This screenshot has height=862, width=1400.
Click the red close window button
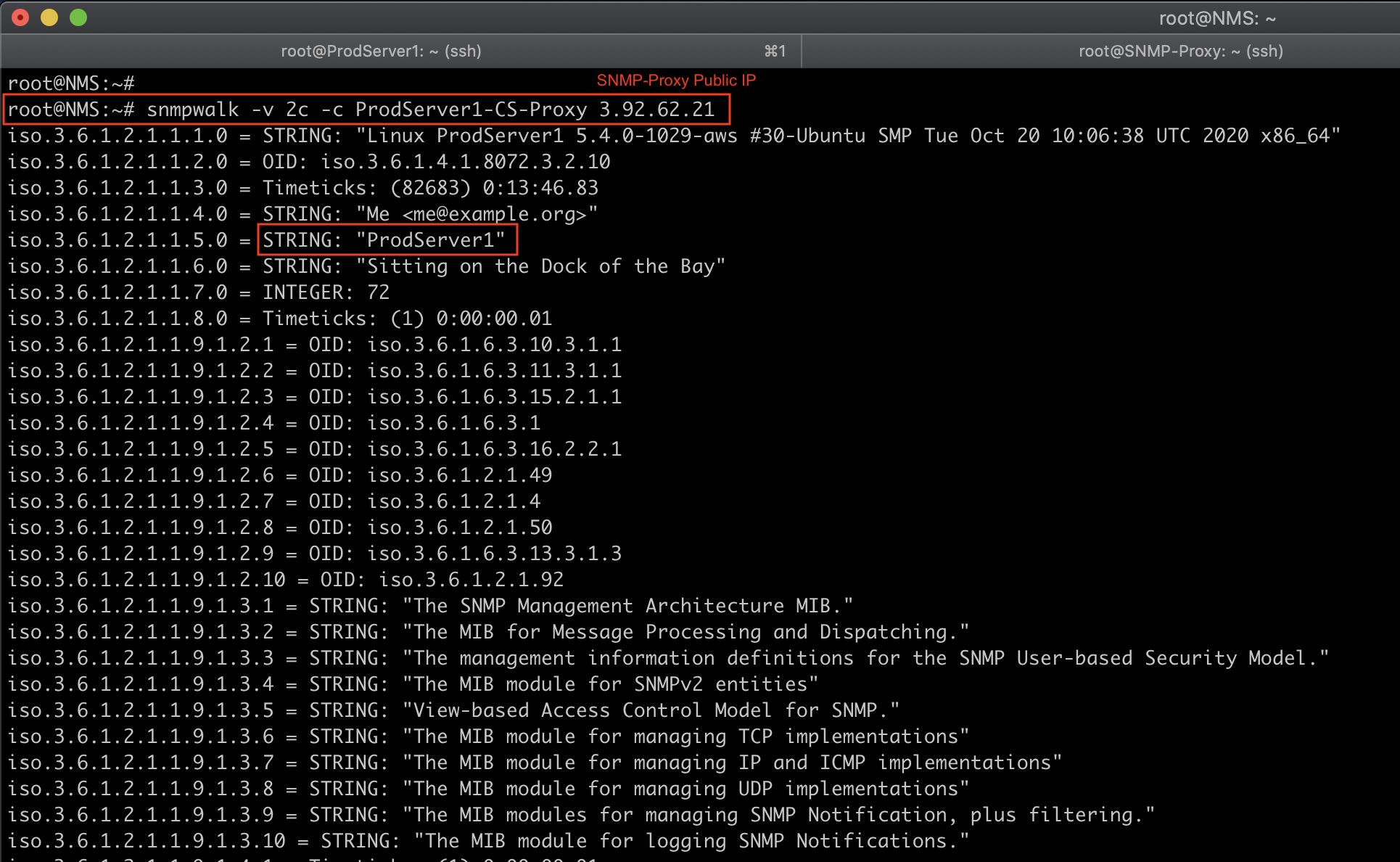[x=20, y=17]
